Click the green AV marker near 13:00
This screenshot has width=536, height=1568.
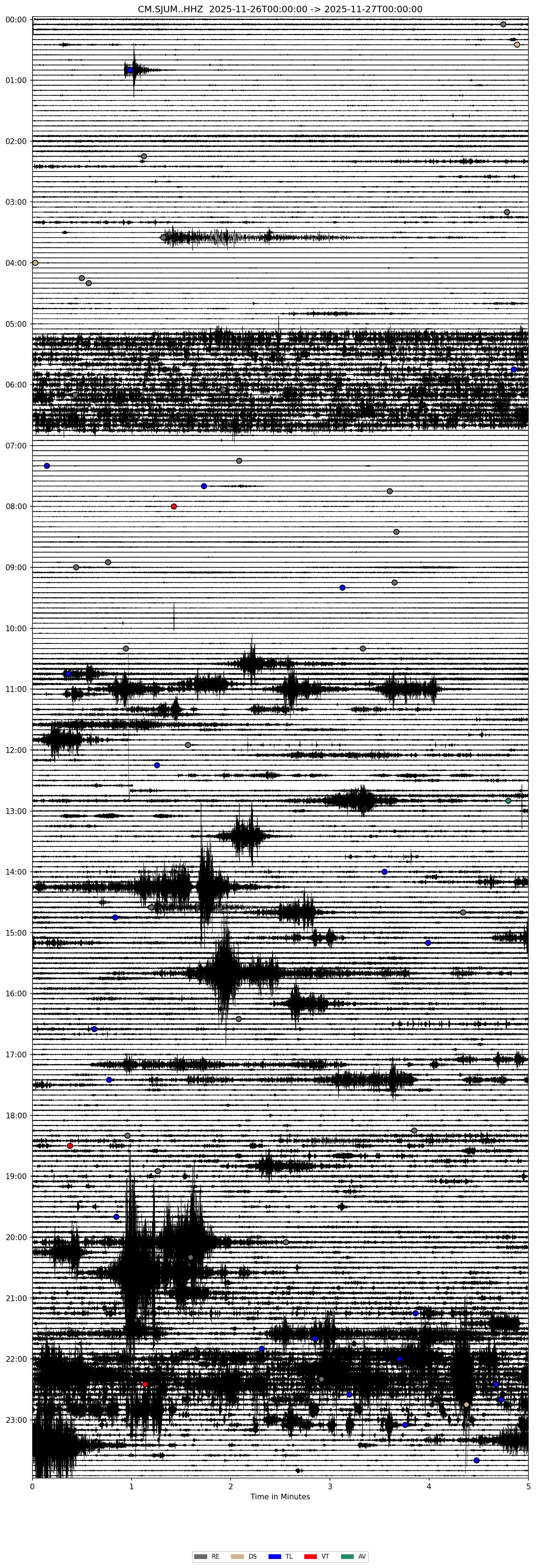pos(508,801)
